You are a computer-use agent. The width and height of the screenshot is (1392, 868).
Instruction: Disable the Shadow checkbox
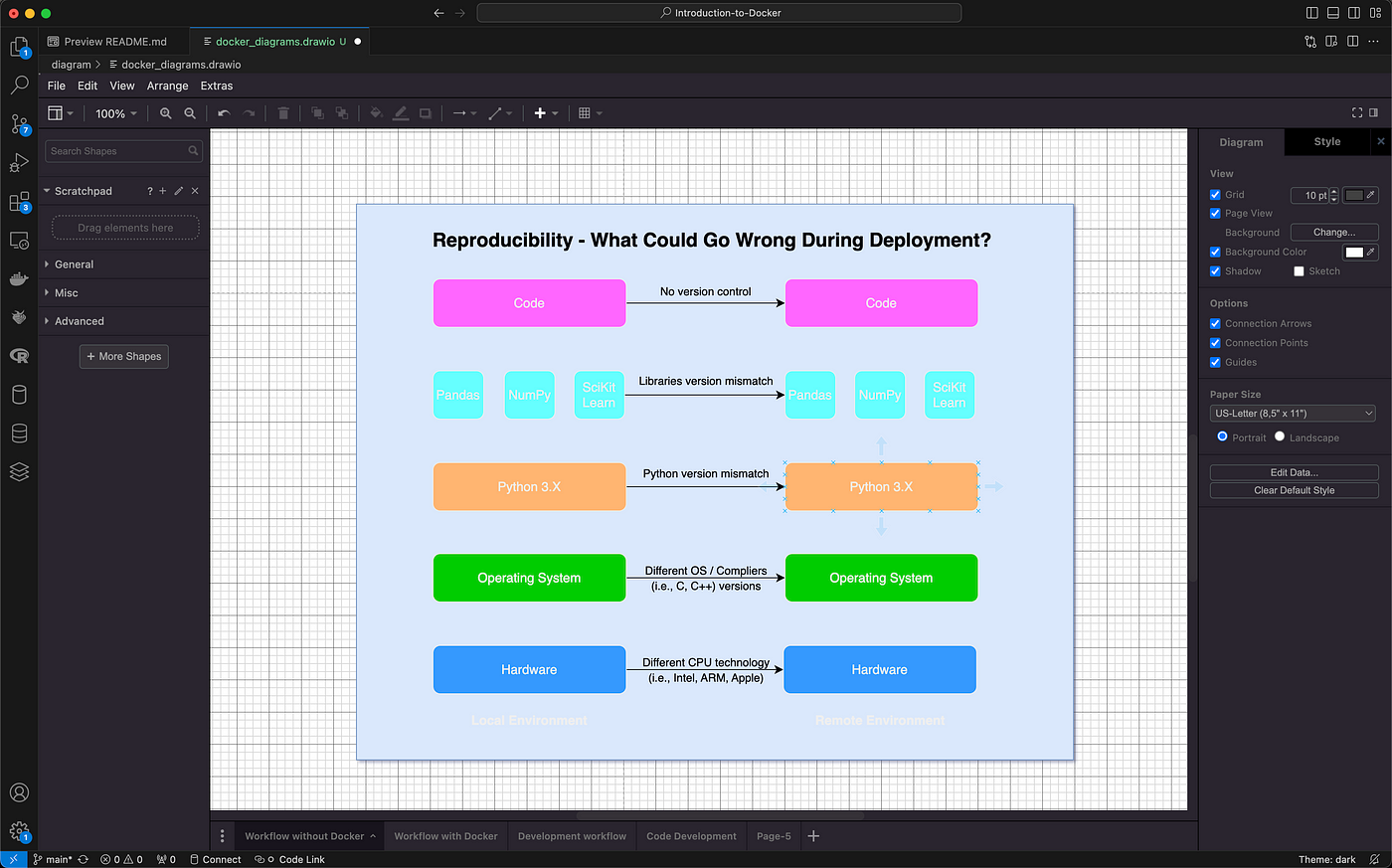pos(1215,271)
